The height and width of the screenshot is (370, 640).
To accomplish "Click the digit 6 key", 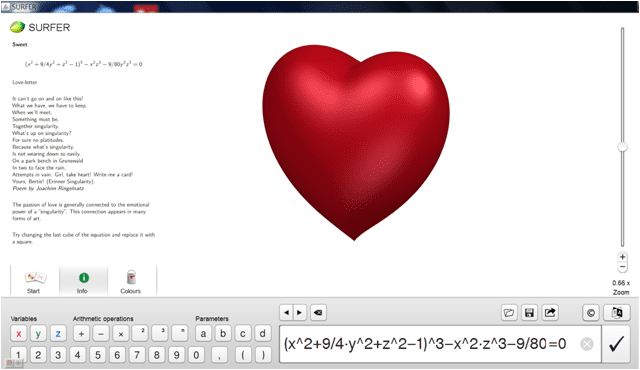I will (x=117, y=354).
